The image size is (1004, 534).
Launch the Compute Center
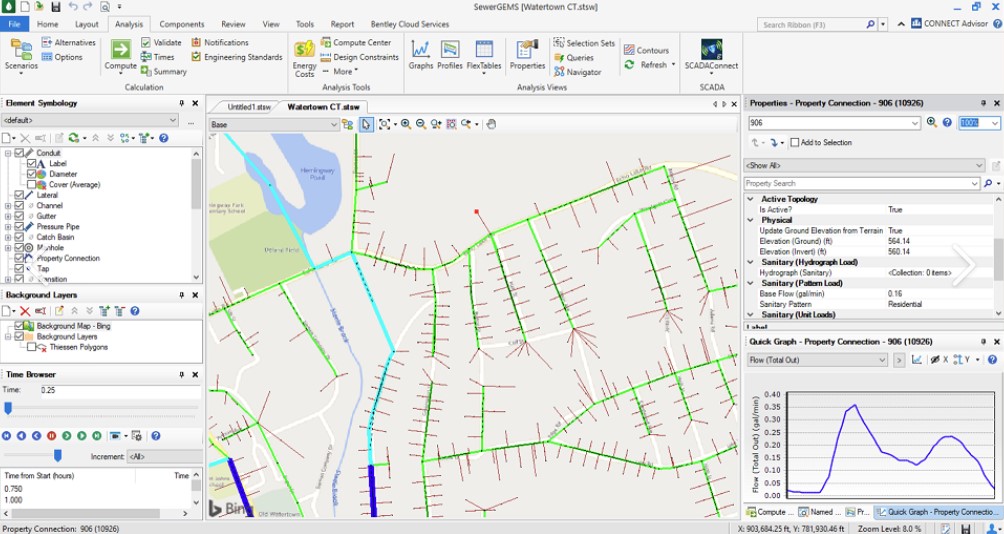click(x=355, y=42)
